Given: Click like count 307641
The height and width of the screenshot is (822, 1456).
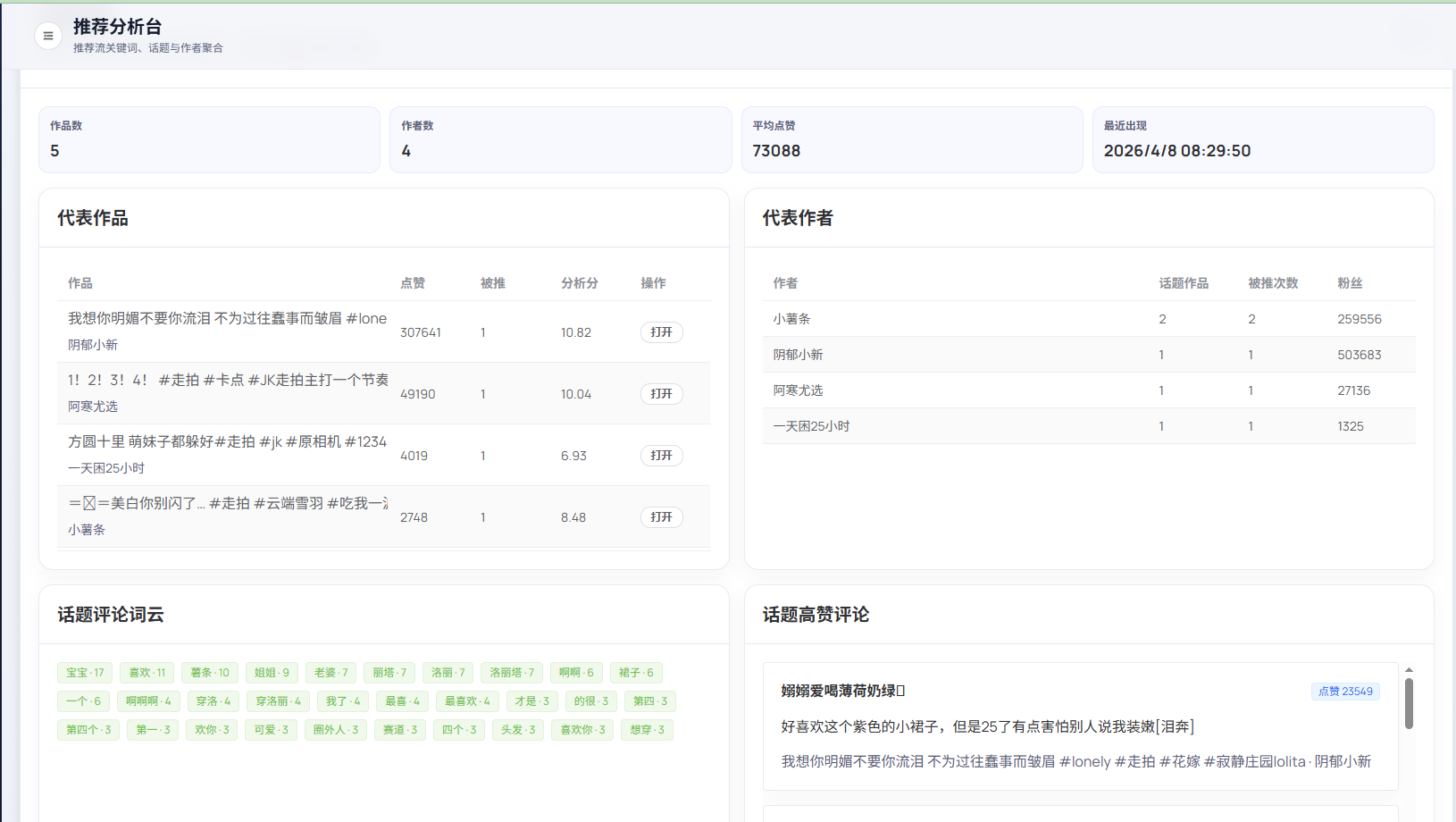Looking at the screenshot, I should click(421, 332).
